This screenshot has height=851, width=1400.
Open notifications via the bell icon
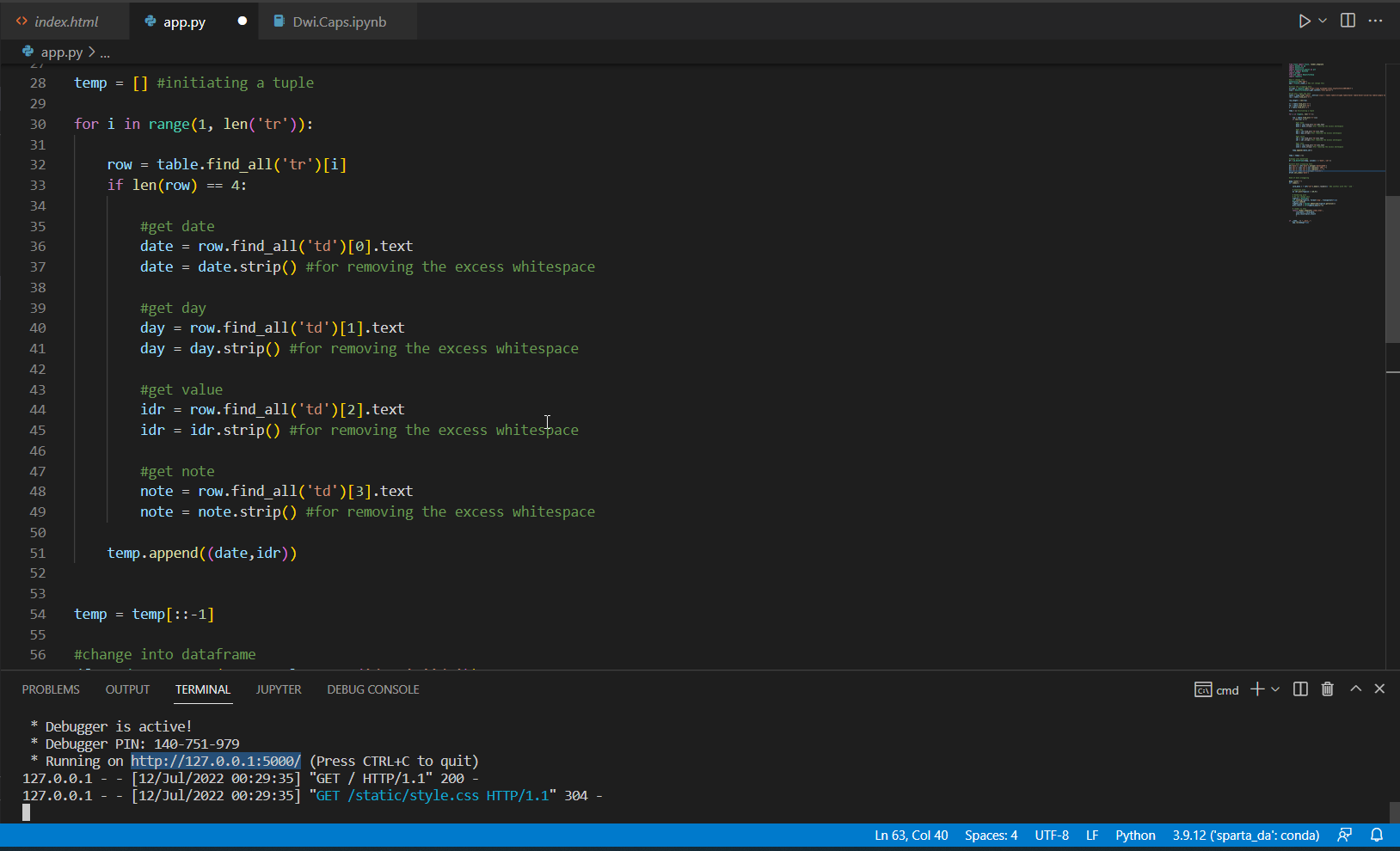(x=1376, y=835)
